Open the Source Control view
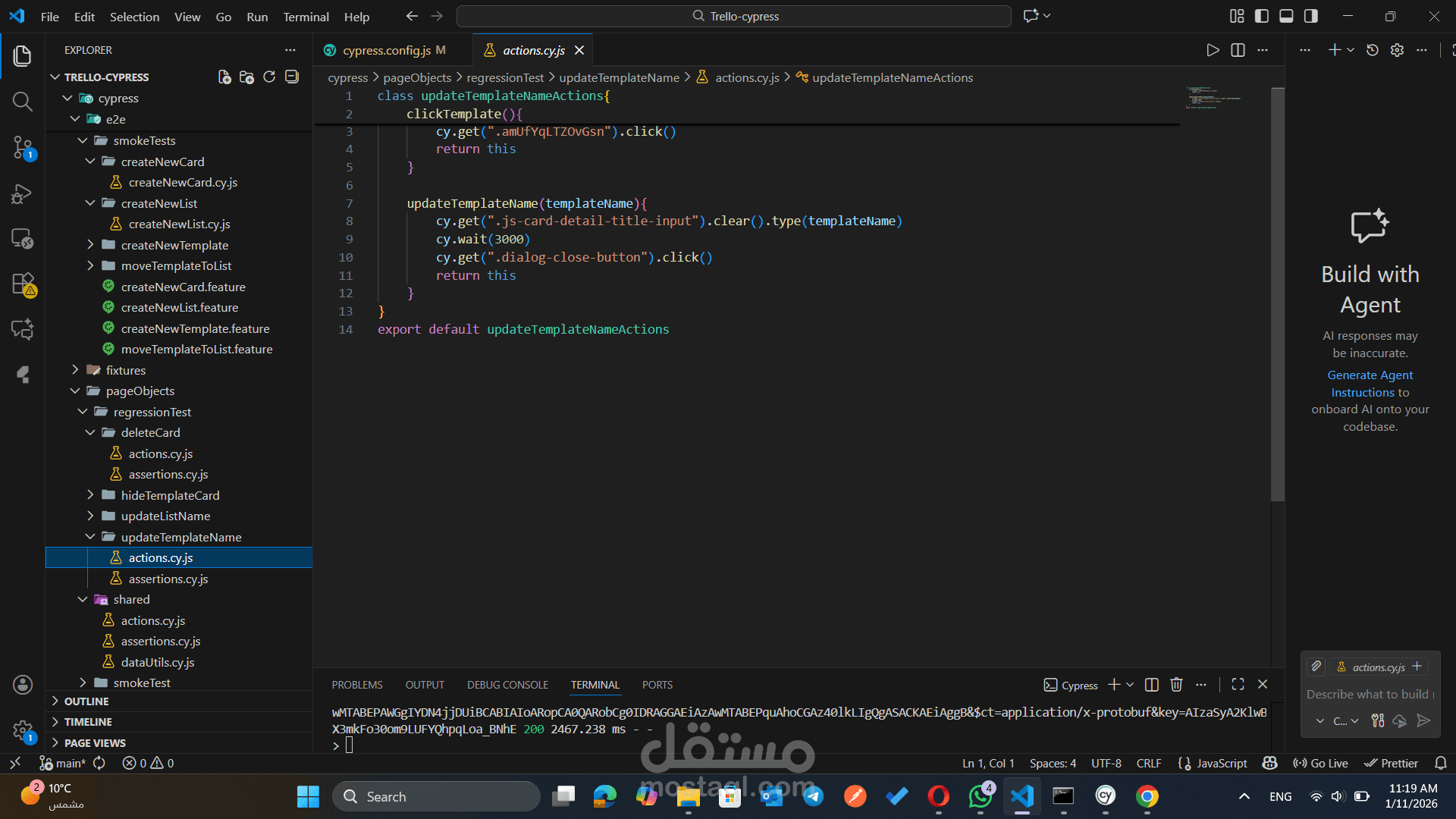 click(22, 146)
